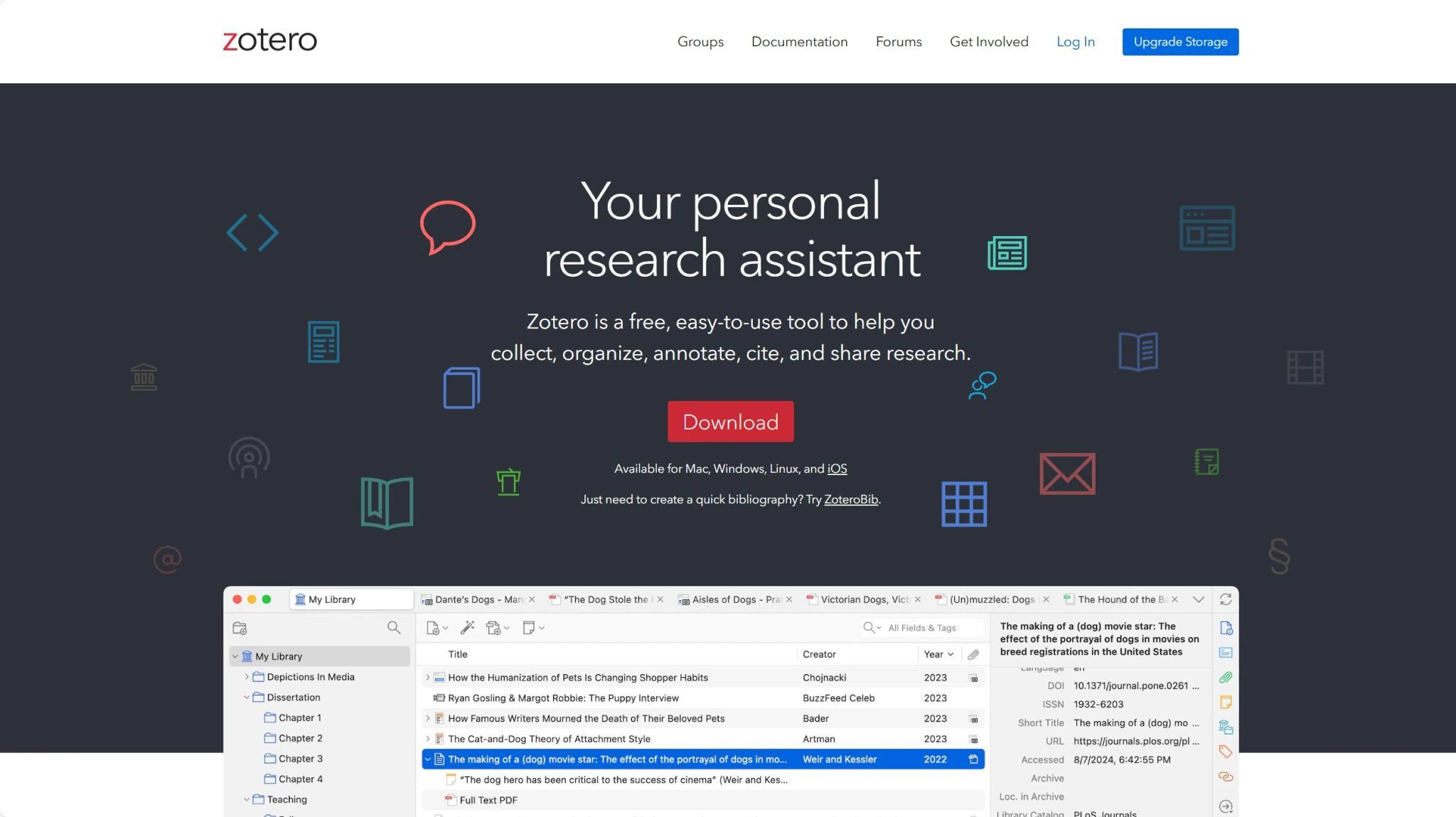The height and width of the screenshot is (817, 1456).
Task: Open the New Item dropdown
Action: click(x=437, y=628)
